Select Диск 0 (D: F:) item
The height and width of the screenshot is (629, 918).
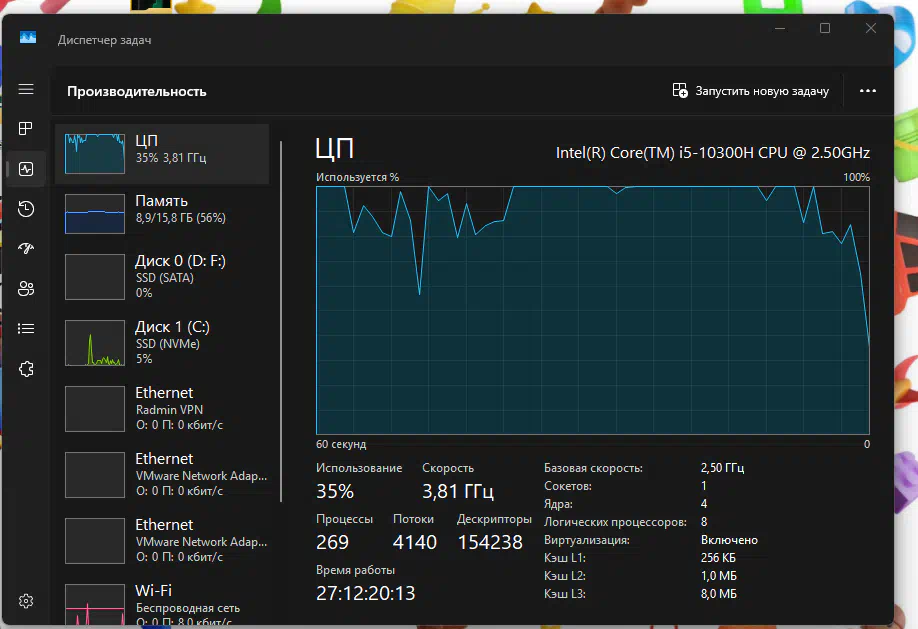point(162,276)
